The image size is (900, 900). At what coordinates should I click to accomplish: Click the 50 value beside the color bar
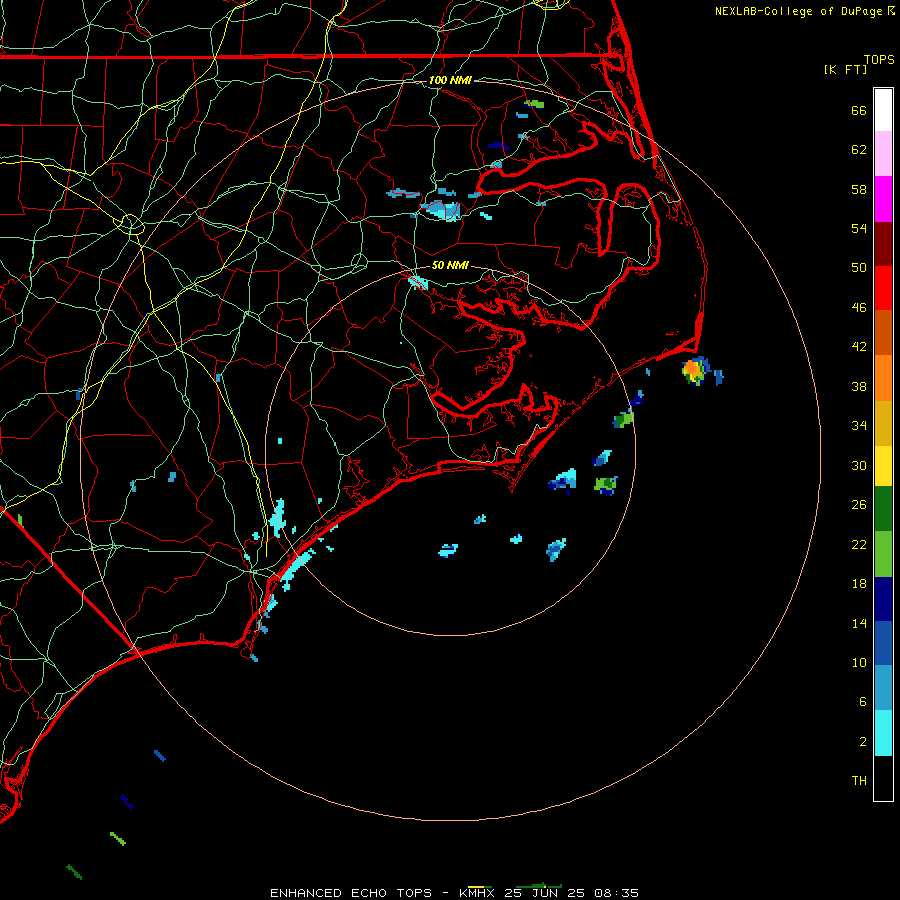click(x=859, y=268)
